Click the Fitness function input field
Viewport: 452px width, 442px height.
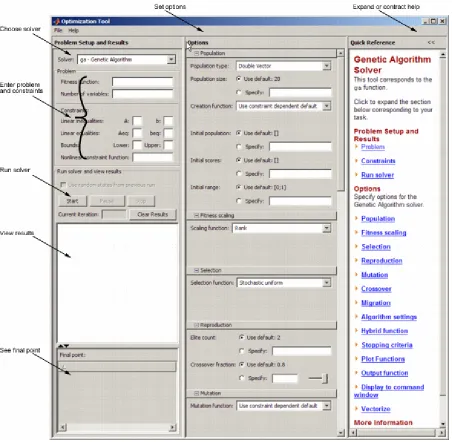tap(143, 82)
